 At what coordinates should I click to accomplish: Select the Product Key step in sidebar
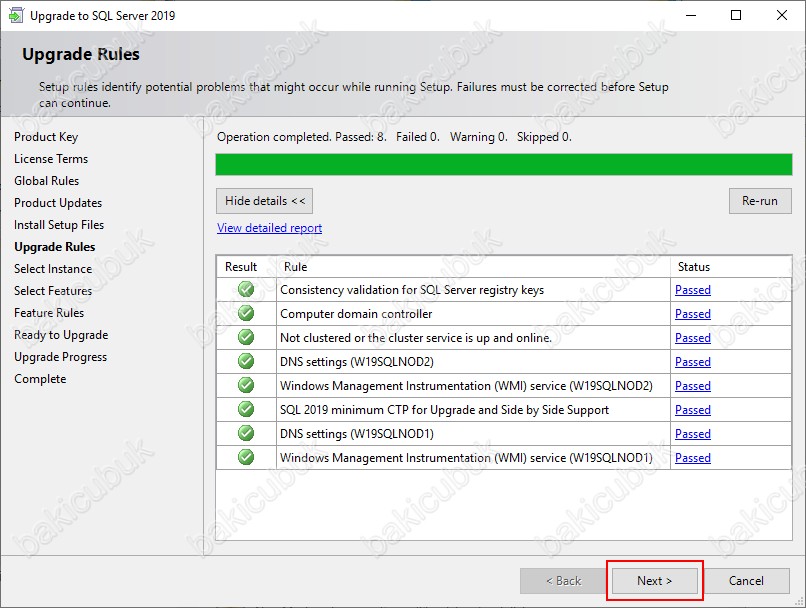coord(46,137)
